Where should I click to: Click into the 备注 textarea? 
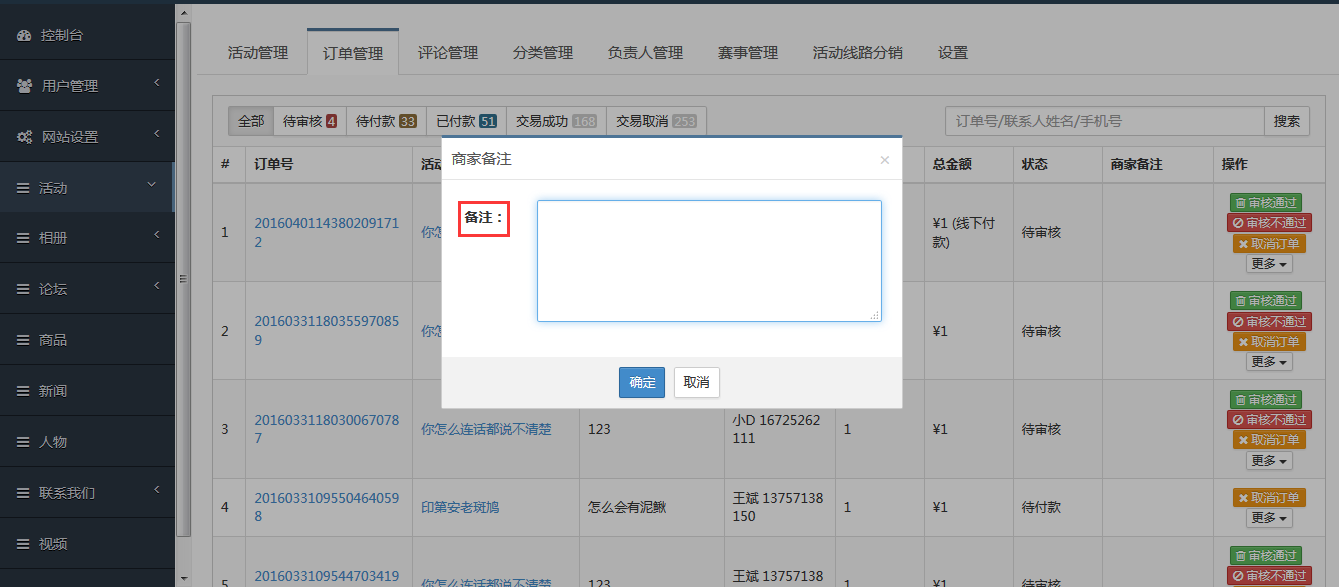tap(709, 261)
